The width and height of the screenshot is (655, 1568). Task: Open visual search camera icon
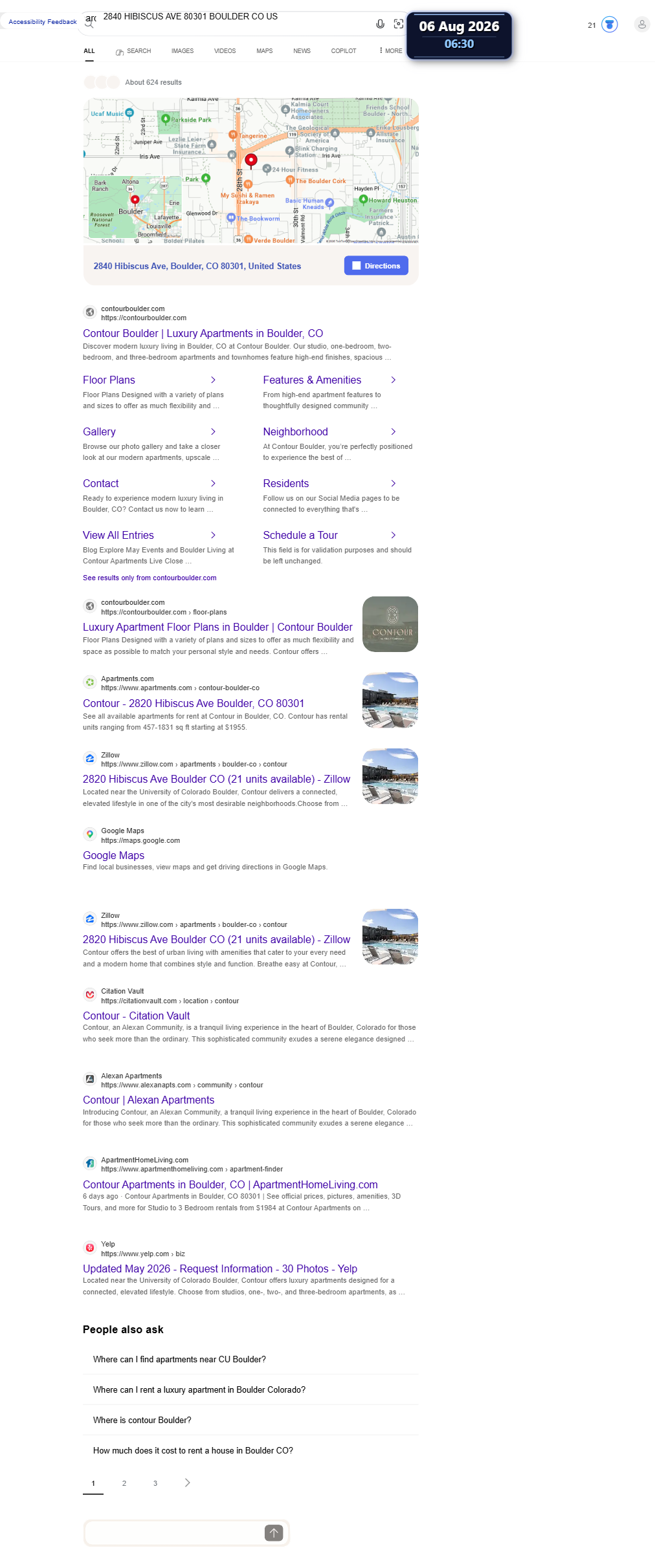click(x=399, y=24)
